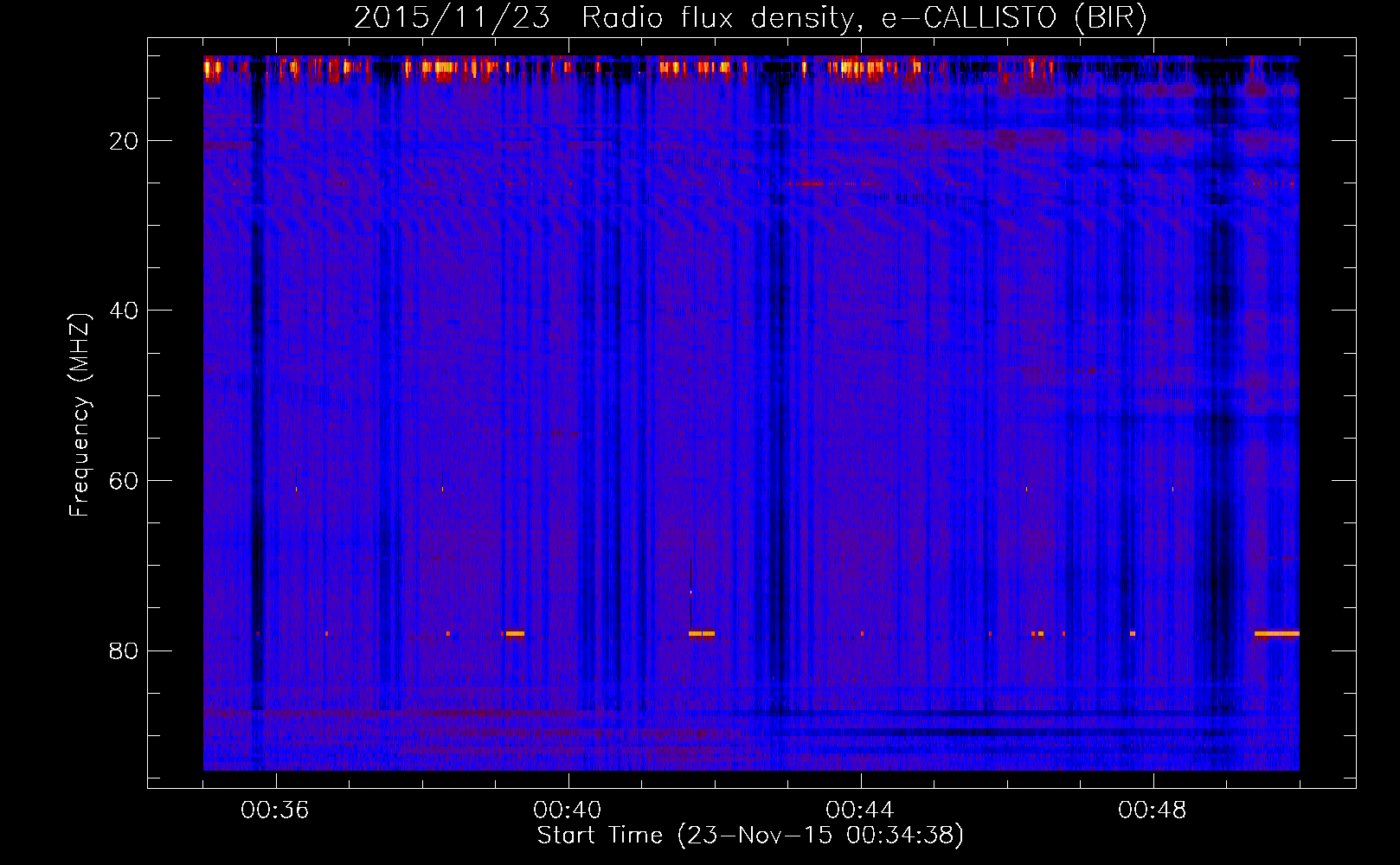Click the 60 MHz frequency tick label
1400x865 pixels.
pos(124,481)
